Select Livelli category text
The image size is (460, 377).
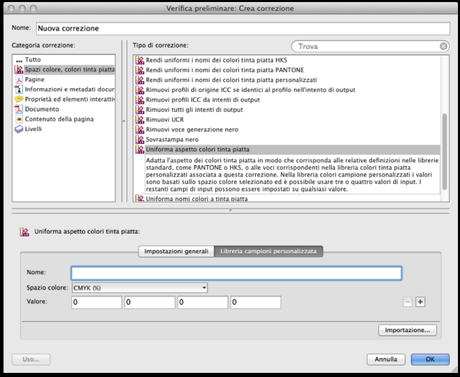tap(33, 129)
